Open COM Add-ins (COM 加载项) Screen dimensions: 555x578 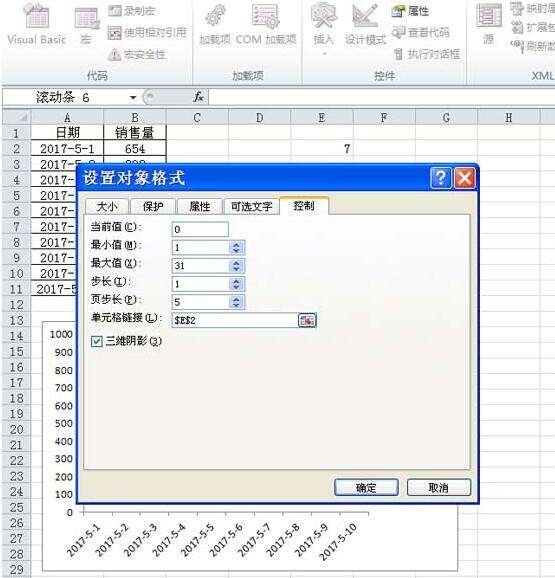pos(266,25)
